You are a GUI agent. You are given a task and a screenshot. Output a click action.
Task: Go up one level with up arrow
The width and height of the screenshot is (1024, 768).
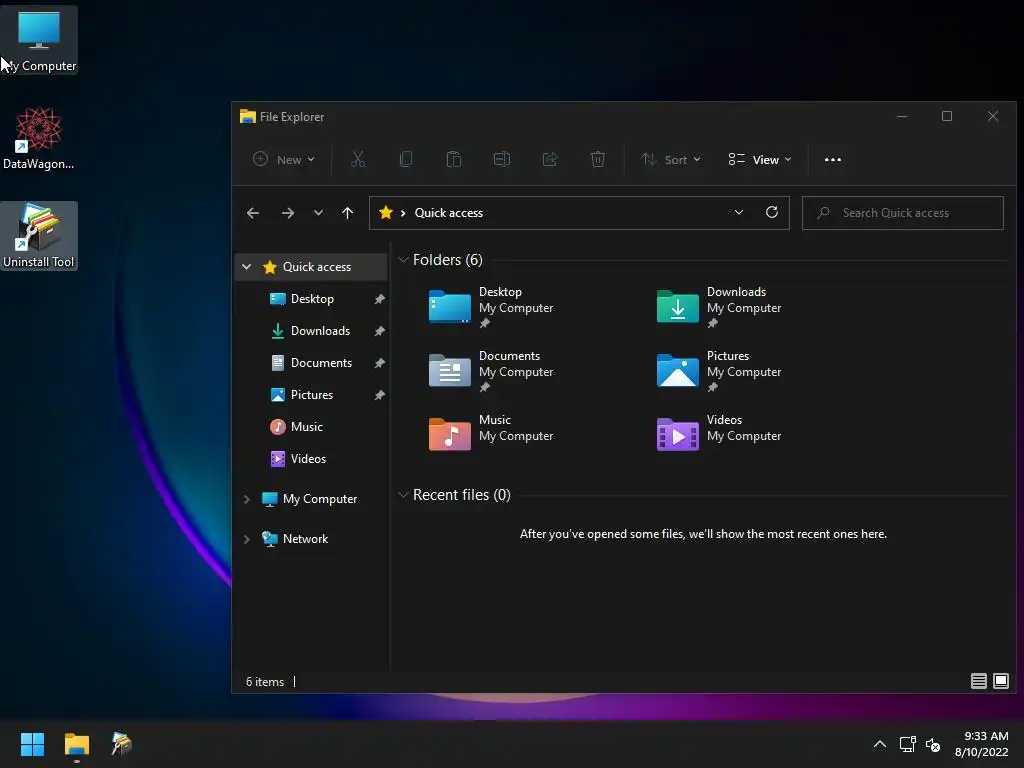[x=347, y=213]
